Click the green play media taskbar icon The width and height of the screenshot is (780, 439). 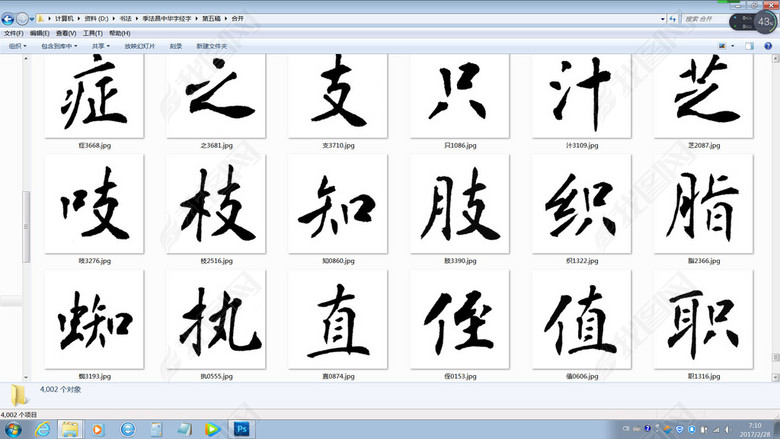pyautogui.click(x=212, y=428)
